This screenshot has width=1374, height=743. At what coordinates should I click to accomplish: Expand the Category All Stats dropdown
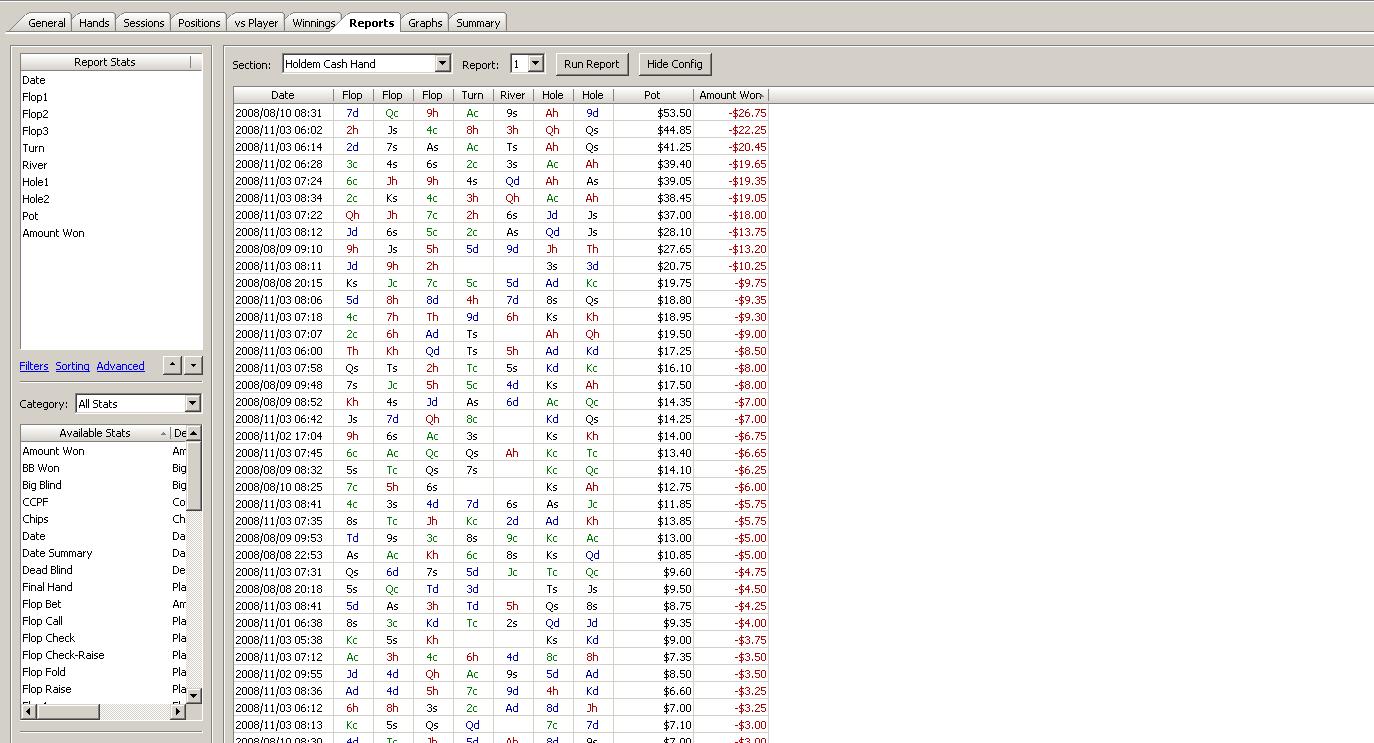click(x=192, y=404)
